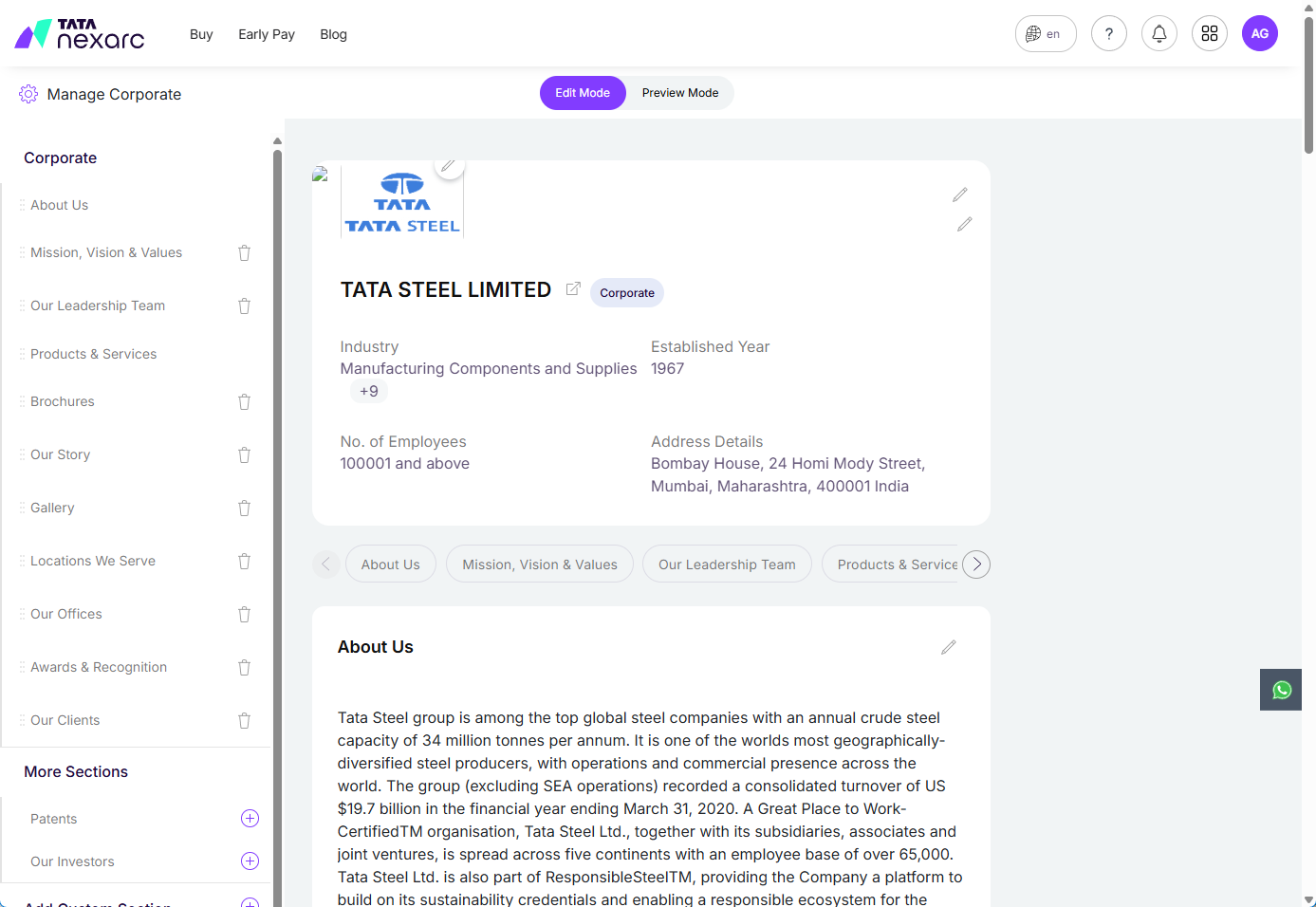The image size is (1316, 907).
Task: Delete the Awards & Recognition section
Action: tap(244, 668)
